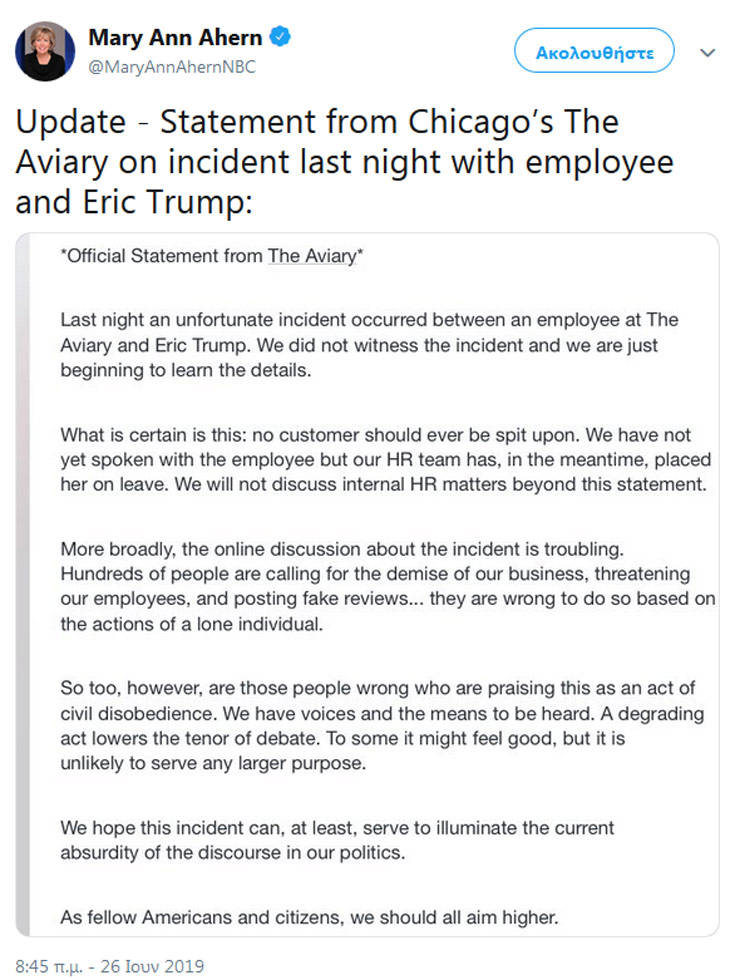Screen dimensions: 735x980
Task: Click "*Official Statement from" heading text
Action: [x=163, y=256]
